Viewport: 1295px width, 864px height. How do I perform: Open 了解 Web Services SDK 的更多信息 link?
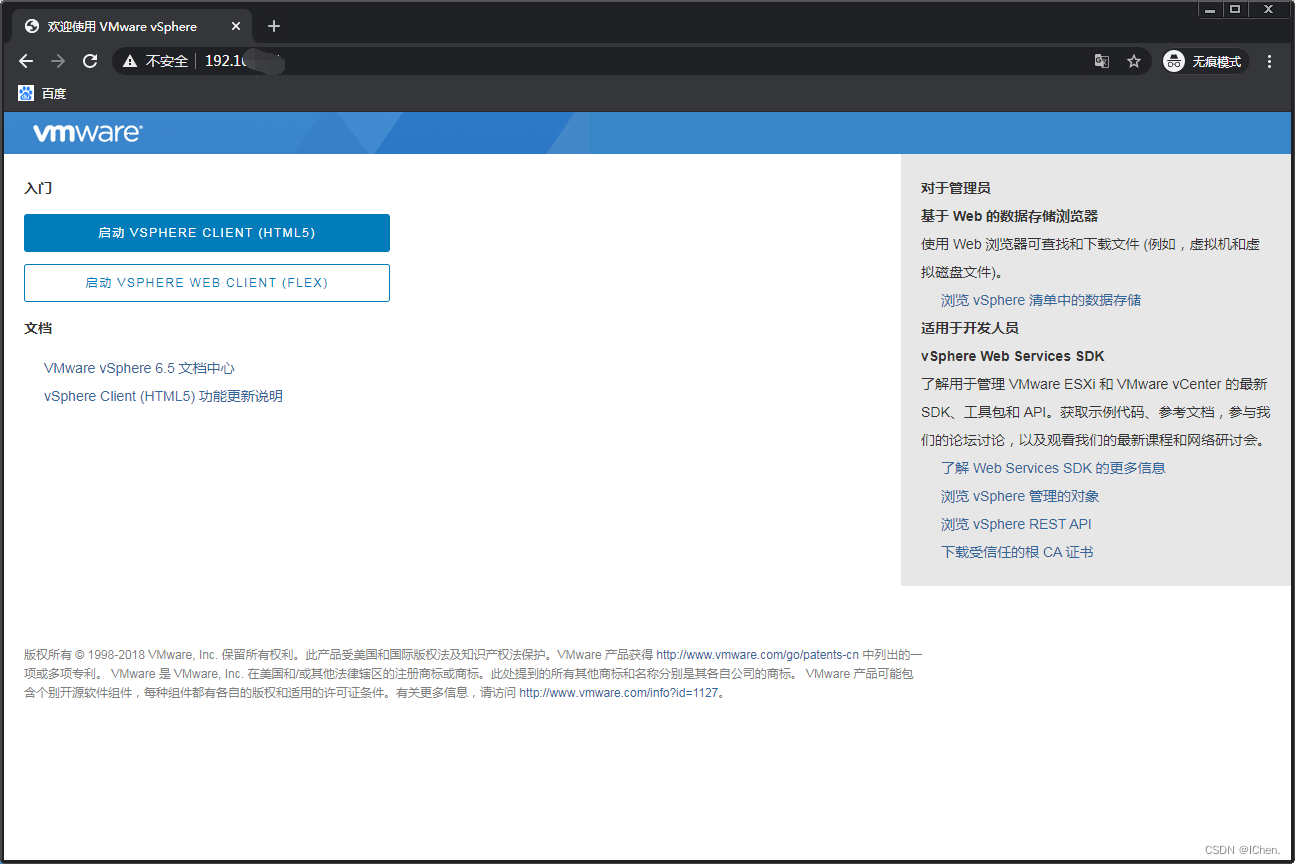[x=1053, y=468]
